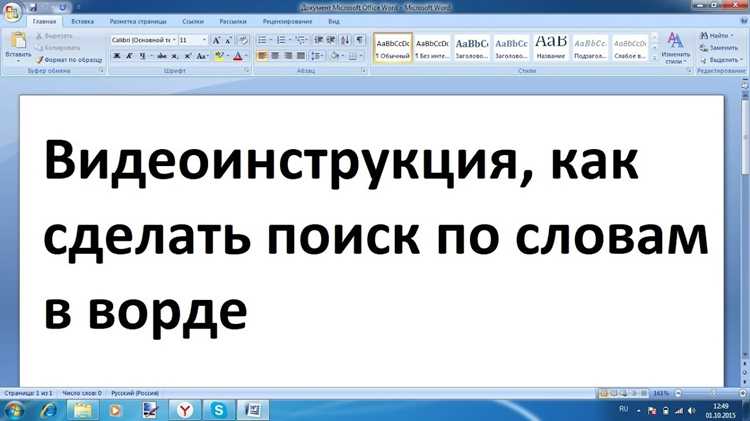Open Skype from taskbar
The width and height of the screenshot is (750, 421).
coord(219,410)
